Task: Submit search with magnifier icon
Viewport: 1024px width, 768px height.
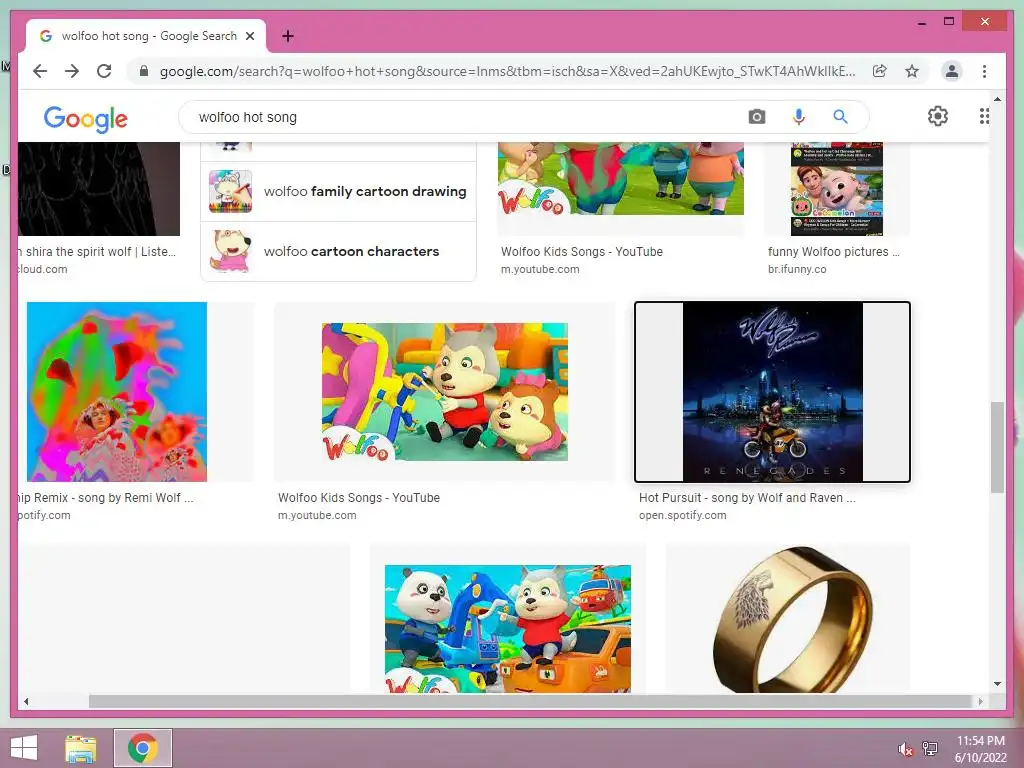Action: pos(840,117)
